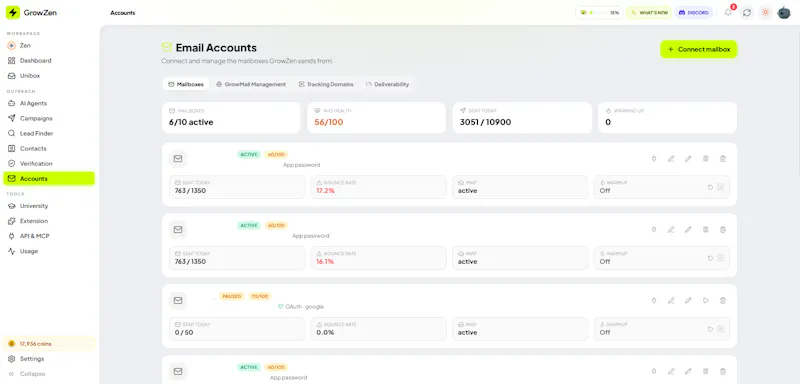Open the Tracking Domains tab
The image size is (800, 384).
[326, 84]
